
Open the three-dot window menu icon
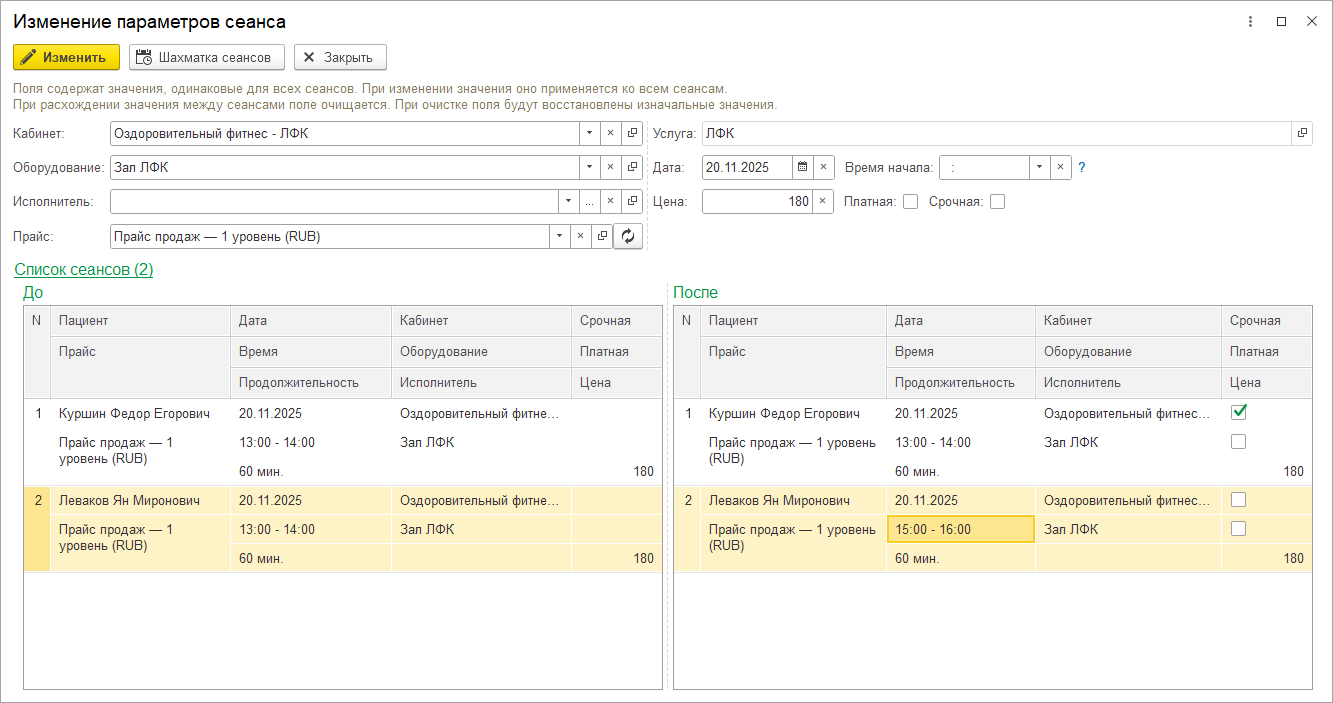click(x=1250, y=21)
